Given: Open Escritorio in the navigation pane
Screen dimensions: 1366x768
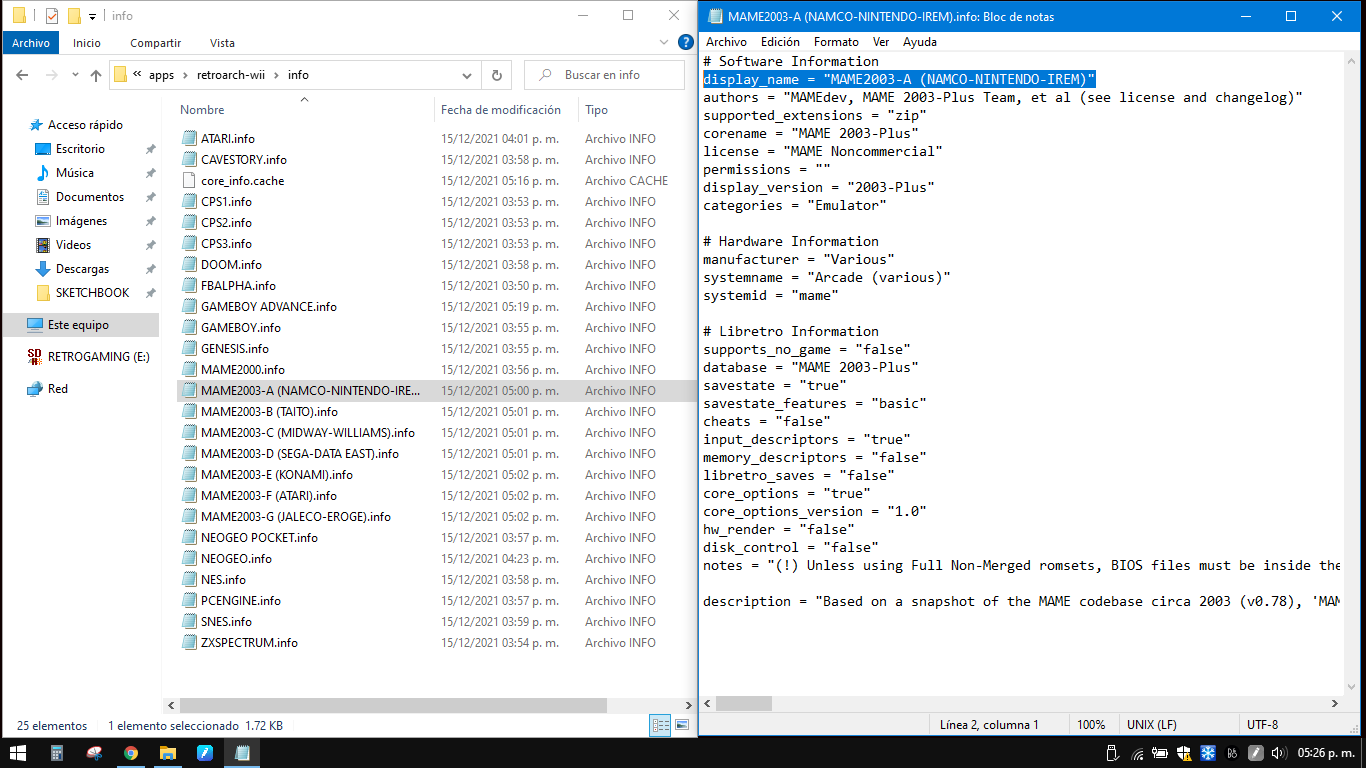Looking at the screenshot, I should click(80, 149).
